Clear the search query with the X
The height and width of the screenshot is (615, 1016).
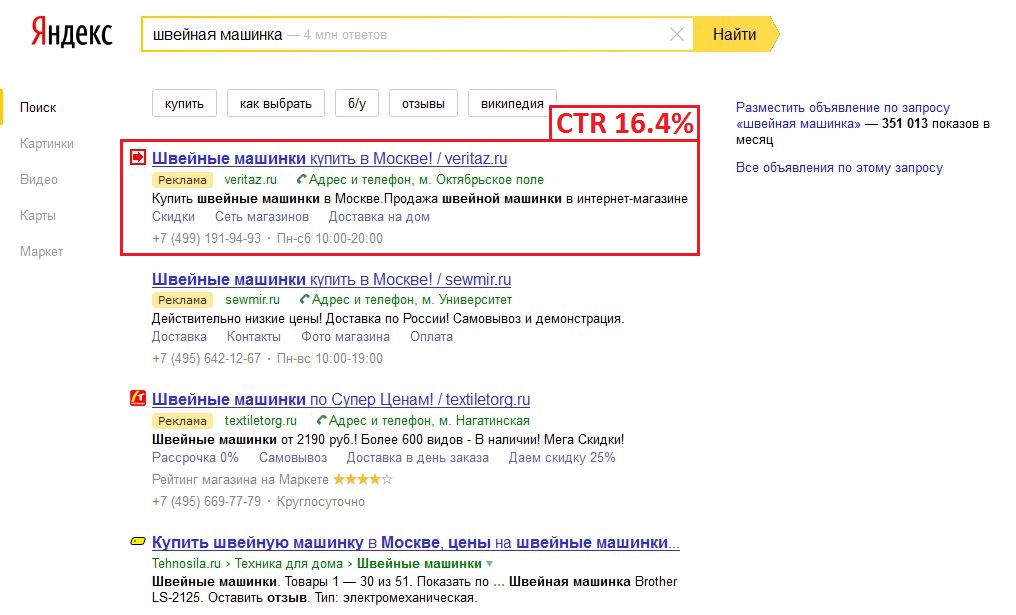pos(677,33)
